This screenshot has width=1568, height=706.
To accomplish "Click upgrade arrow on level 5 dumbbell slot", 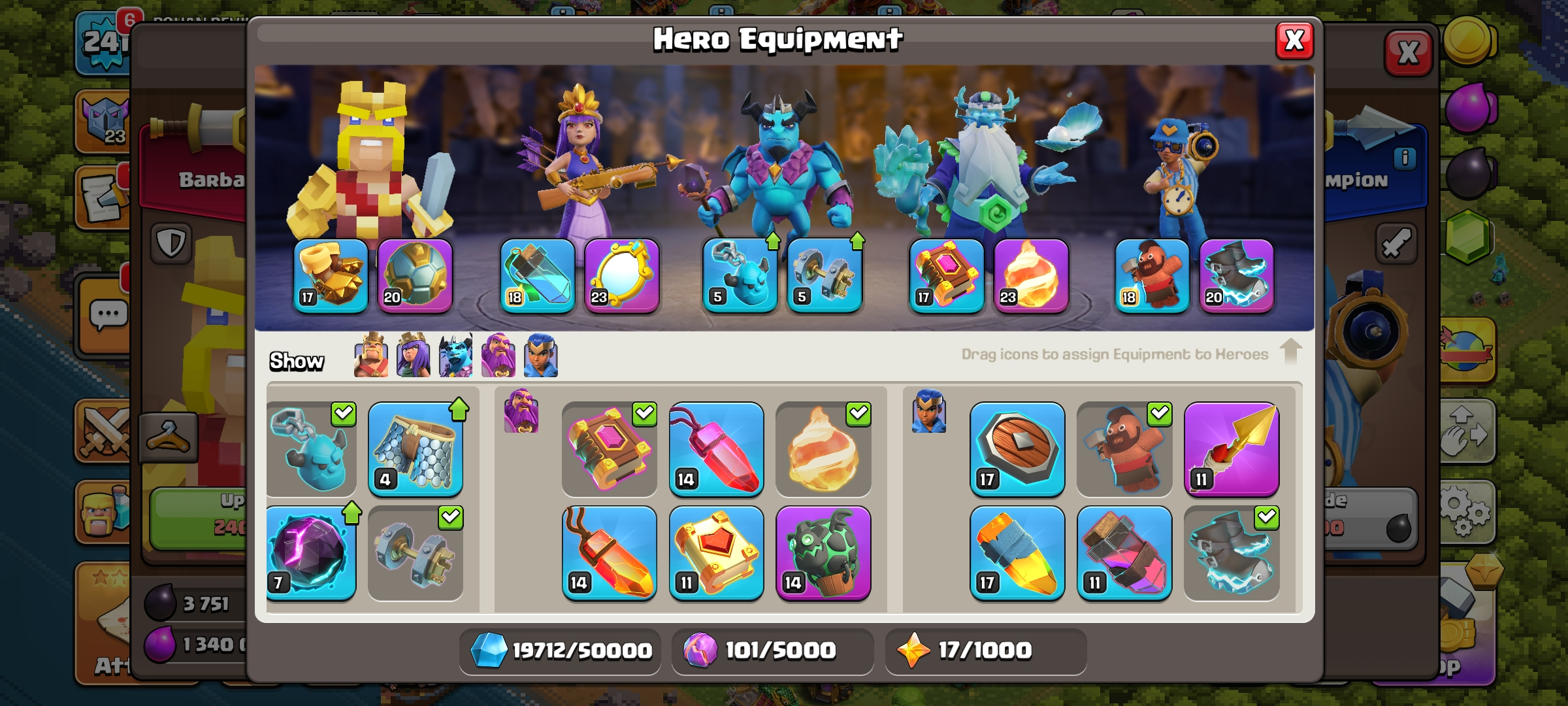I will pyautogui.click(x=857, y=241).
